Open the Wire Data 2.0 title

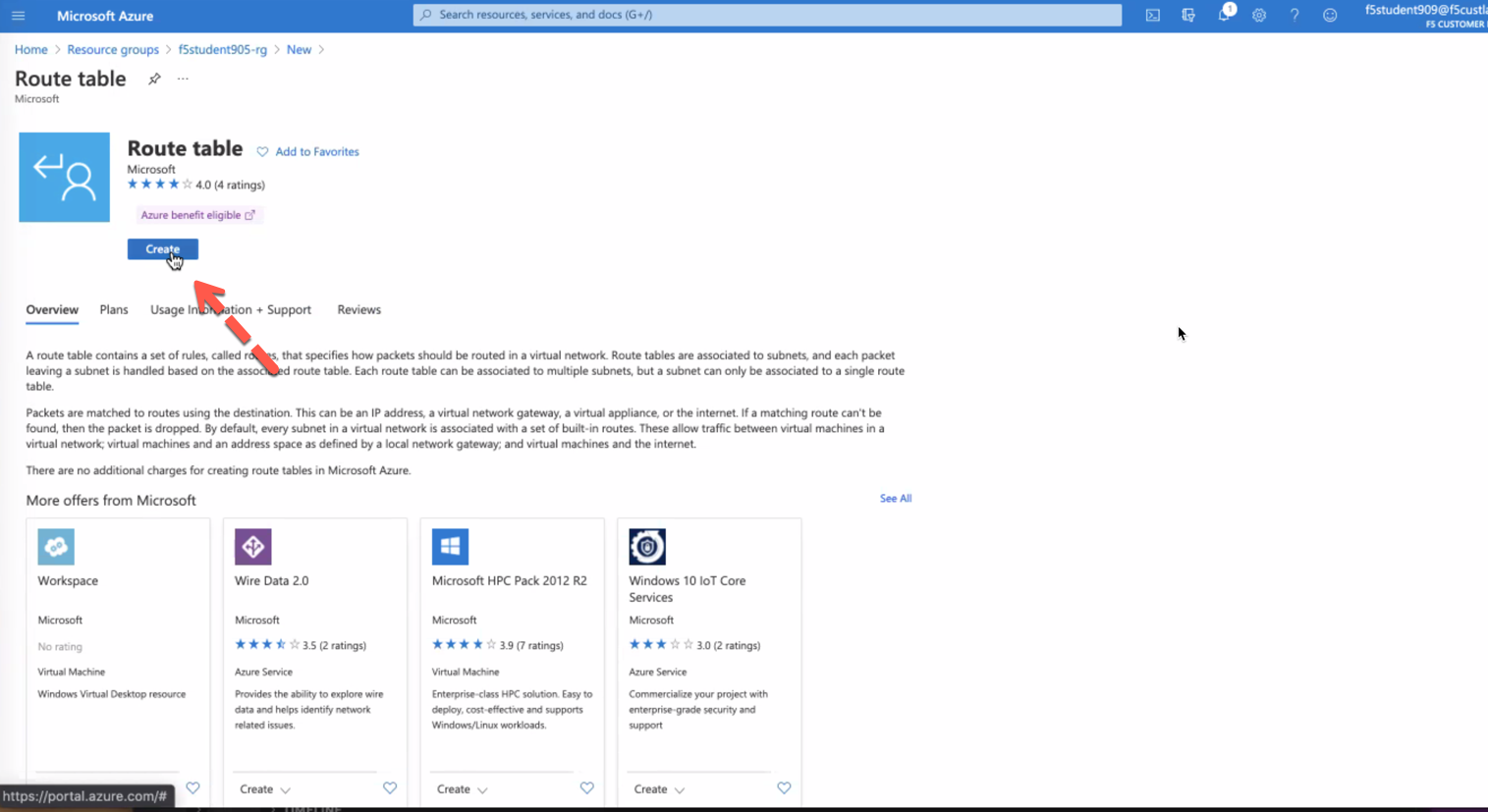pyautogui.click(x=272, y=581)
